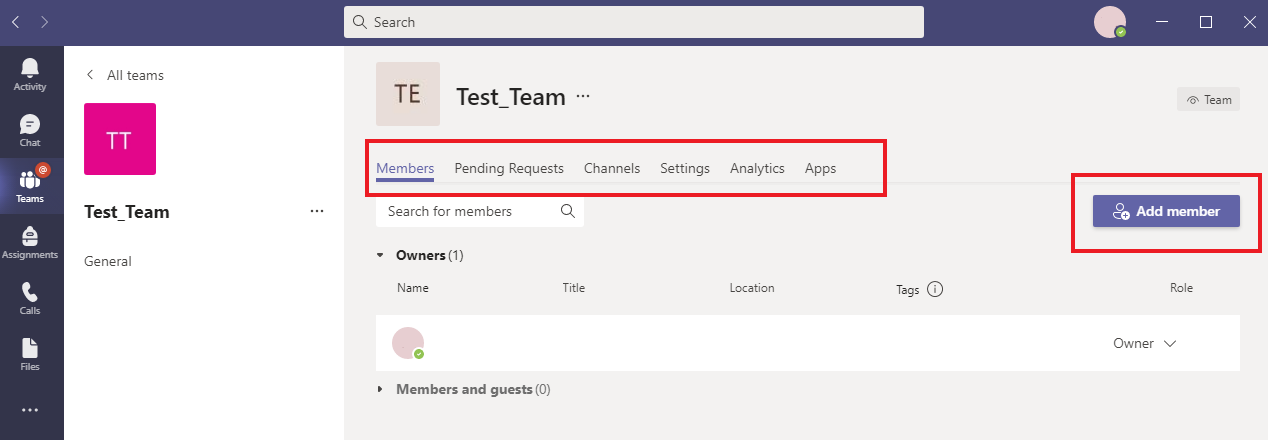Click the Add member button

click(x=1166, y=211)
